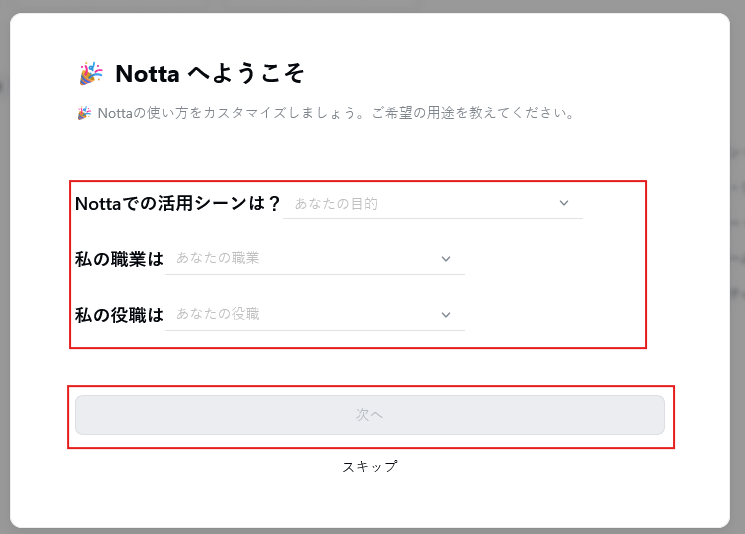The height and width of the screenshot is (534, 745).
Task: Click the word Notta in the welcome heading
Action: click(x=147, y=74)
